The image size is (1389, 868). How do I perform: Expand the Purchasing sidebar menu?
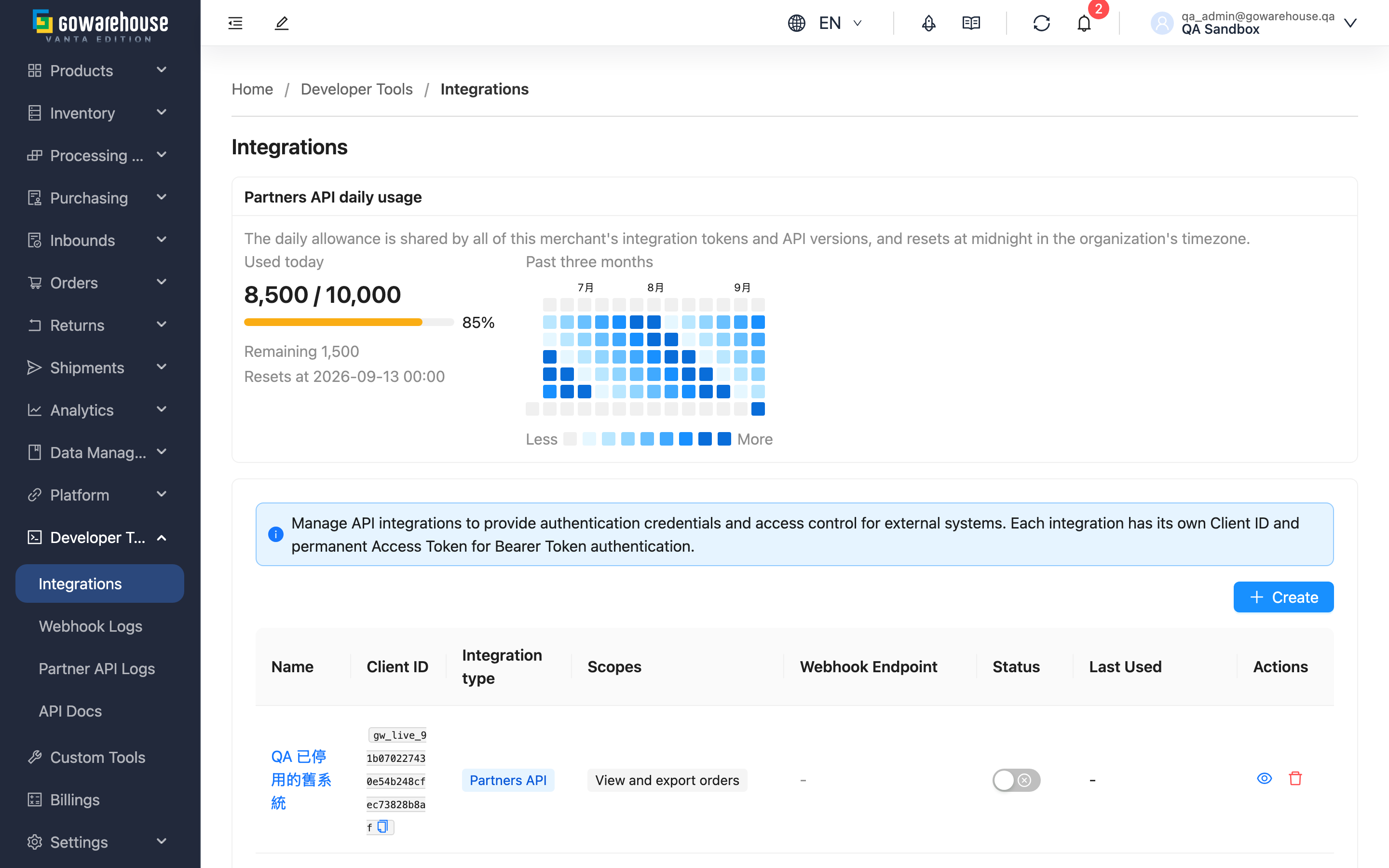click(x=100, y=198)
